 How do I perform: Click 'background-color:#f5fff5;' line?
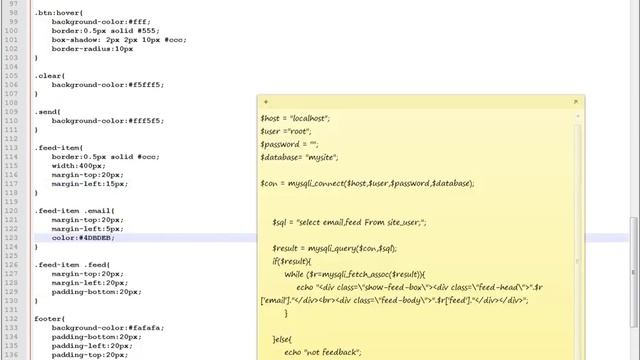click(x=108, y=84)
